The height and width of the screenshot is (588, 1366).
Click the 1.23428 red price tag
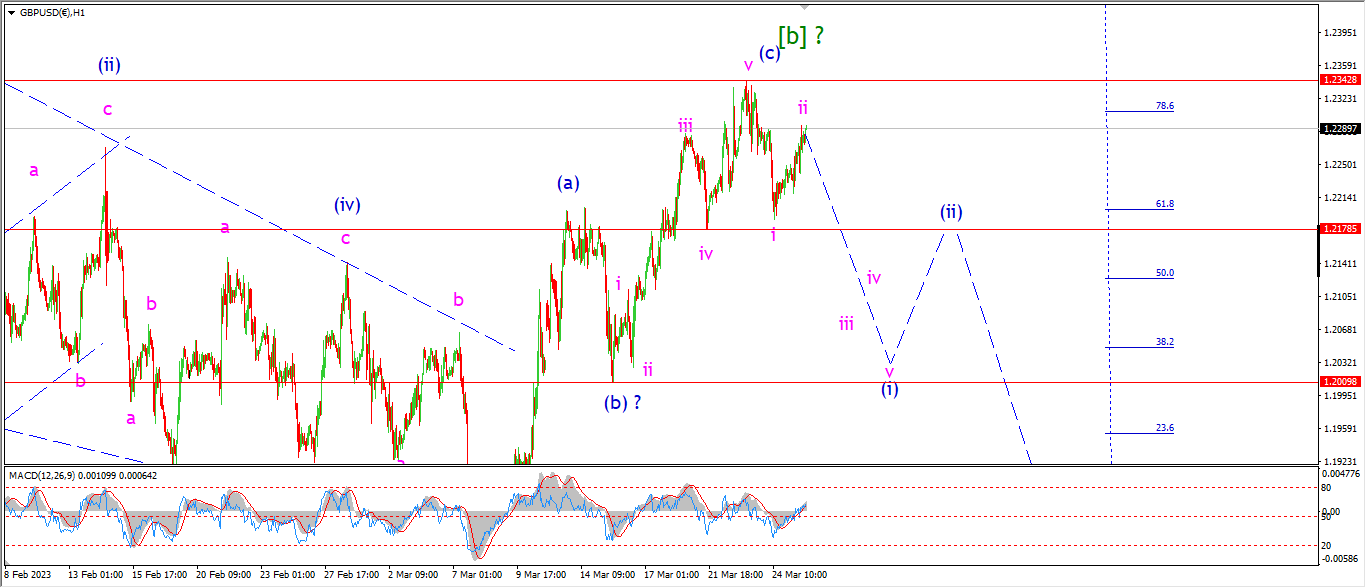coord(1342,79)
